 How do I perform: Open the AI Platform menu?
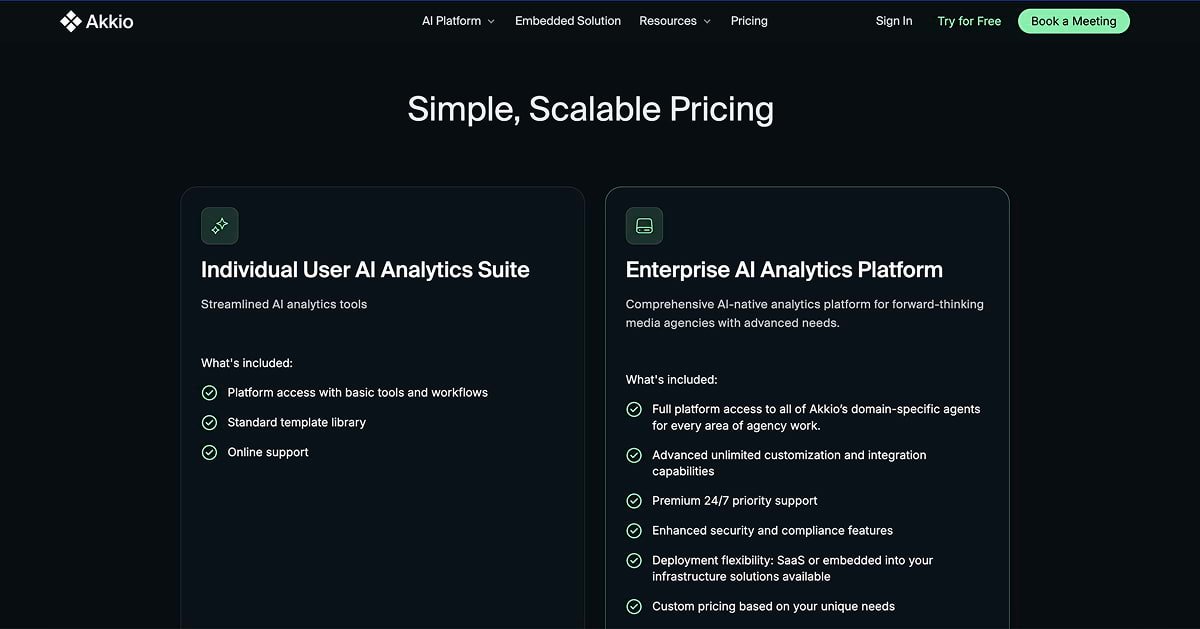[x=451, y=21]
